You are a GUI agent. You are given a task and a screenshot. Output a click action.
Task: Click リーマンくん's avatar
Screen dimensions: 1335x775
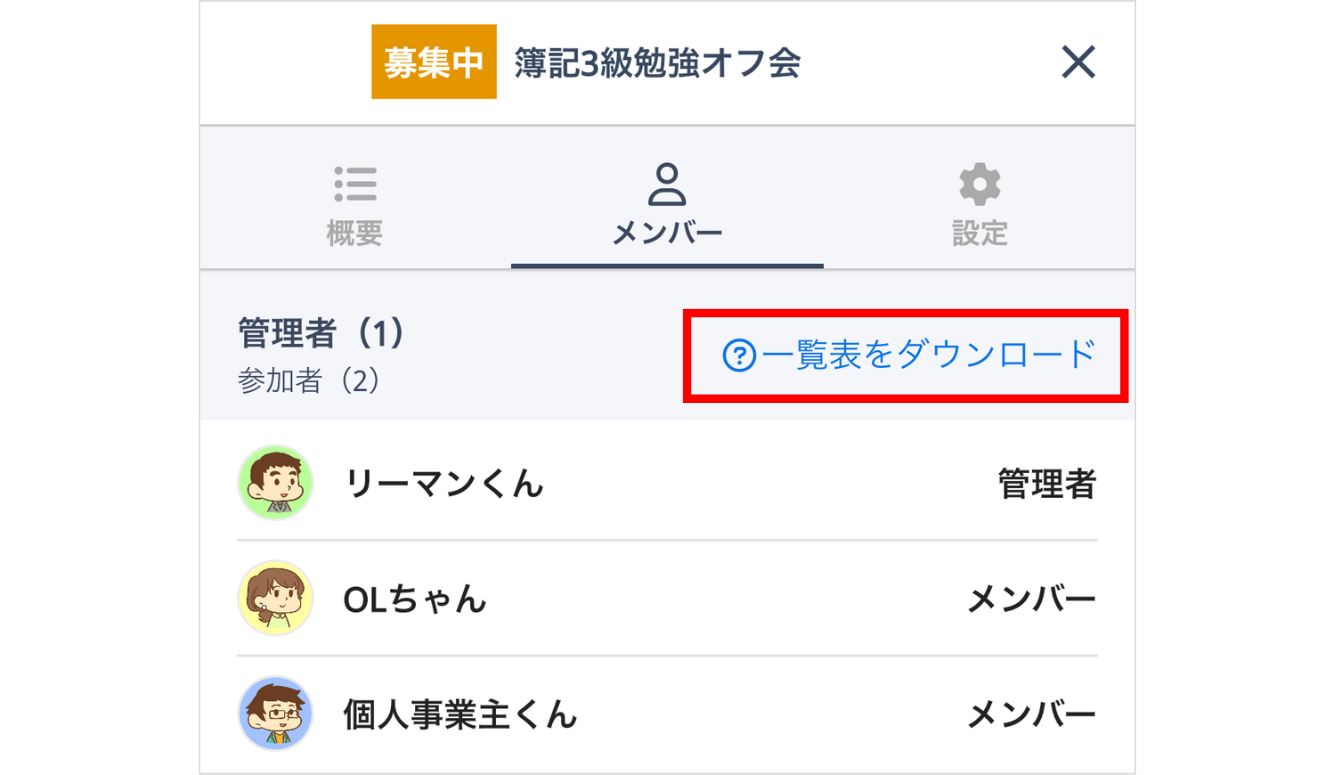pyautogui.click(x=276, y=483)
